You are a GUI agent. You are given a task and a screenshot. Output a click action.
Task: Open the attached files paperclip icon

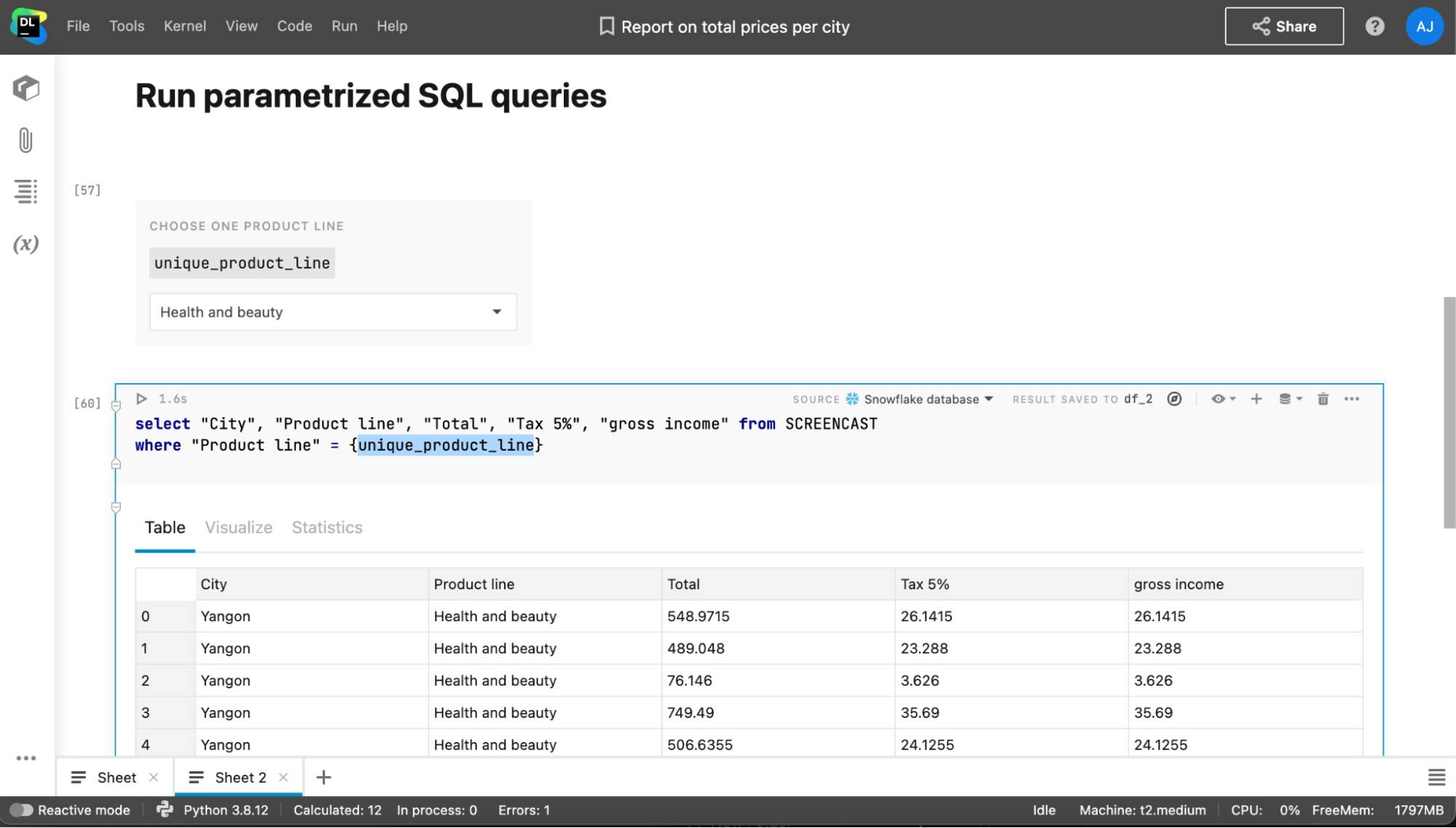point(25,140)
